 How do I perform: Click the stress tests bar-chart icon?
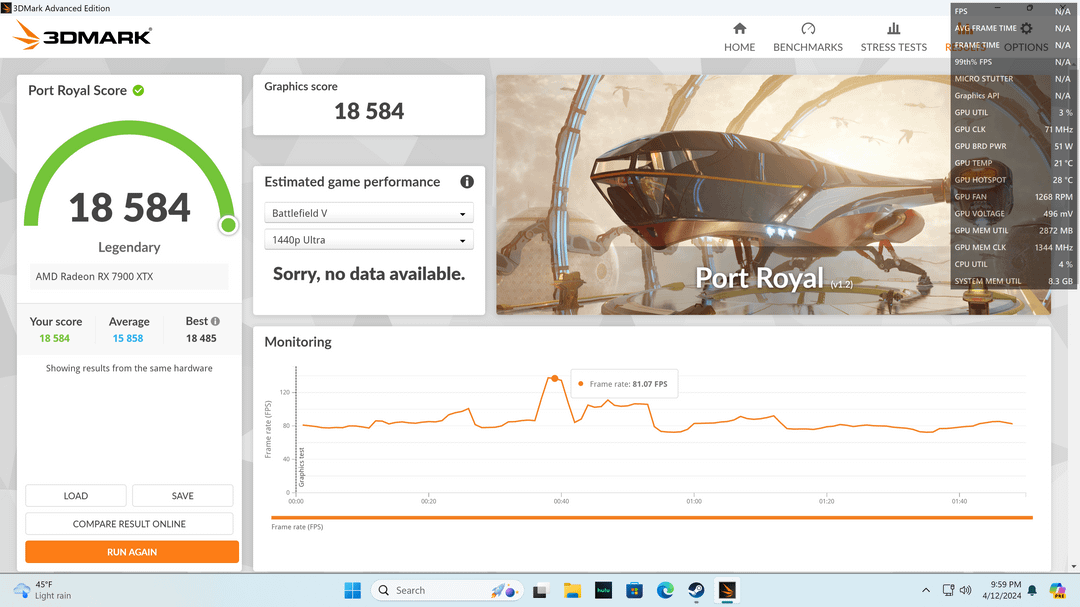coord(893,28)
